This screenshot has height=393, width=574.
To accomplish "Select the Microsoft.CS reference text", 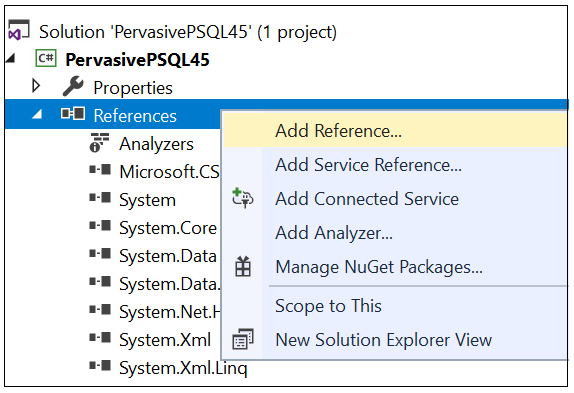I will click(169, 172).
